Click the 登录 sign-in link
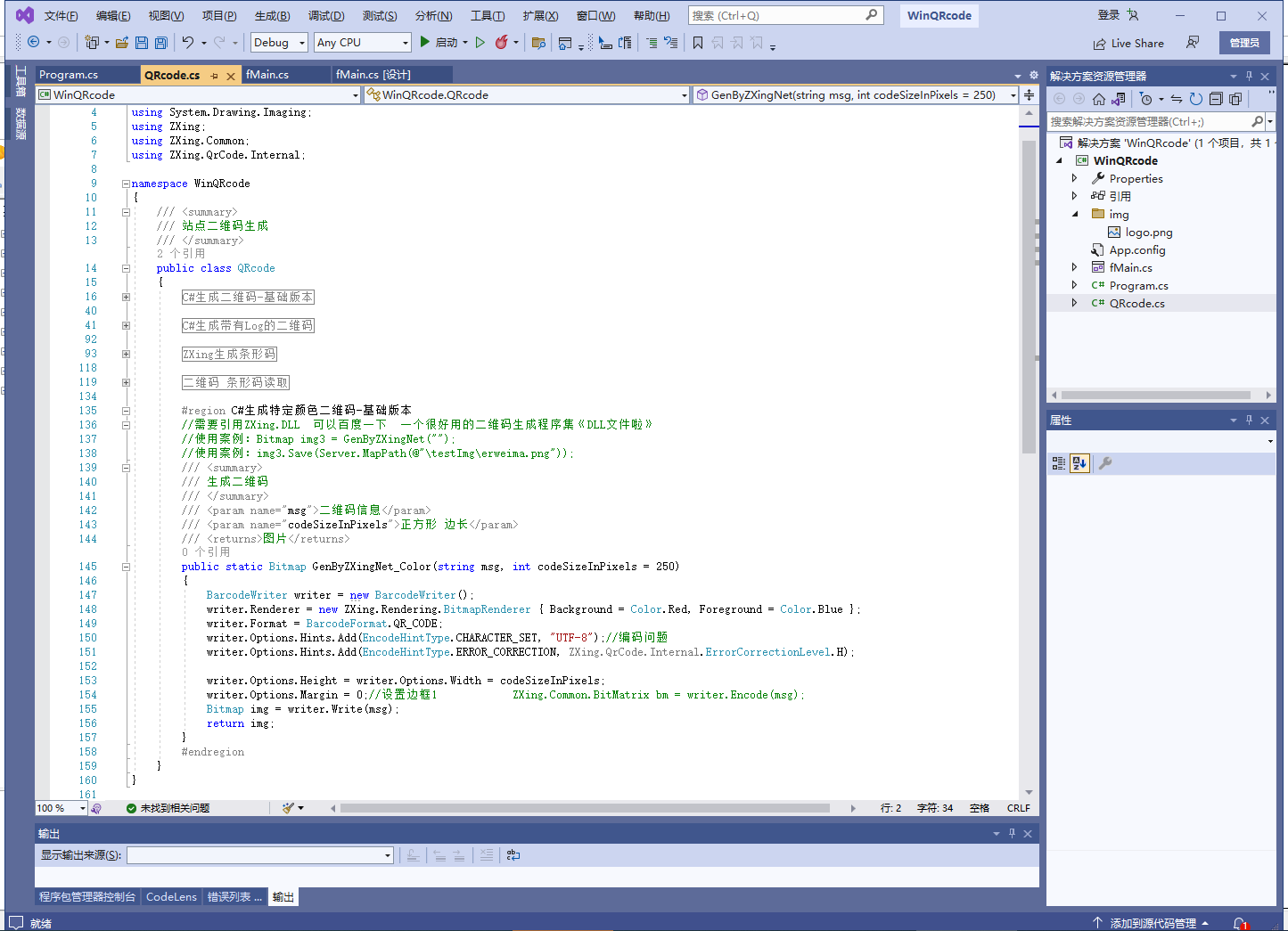The width and height of the screenshot is (1288, 931). [1109, 15]
